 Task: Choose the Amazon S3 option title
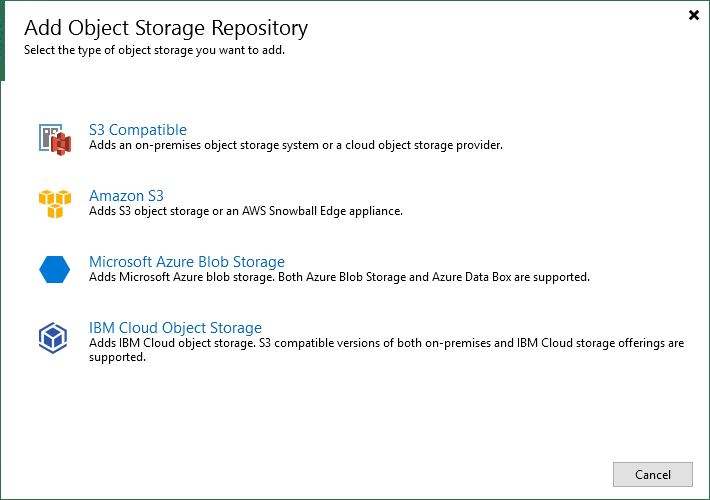126,196
